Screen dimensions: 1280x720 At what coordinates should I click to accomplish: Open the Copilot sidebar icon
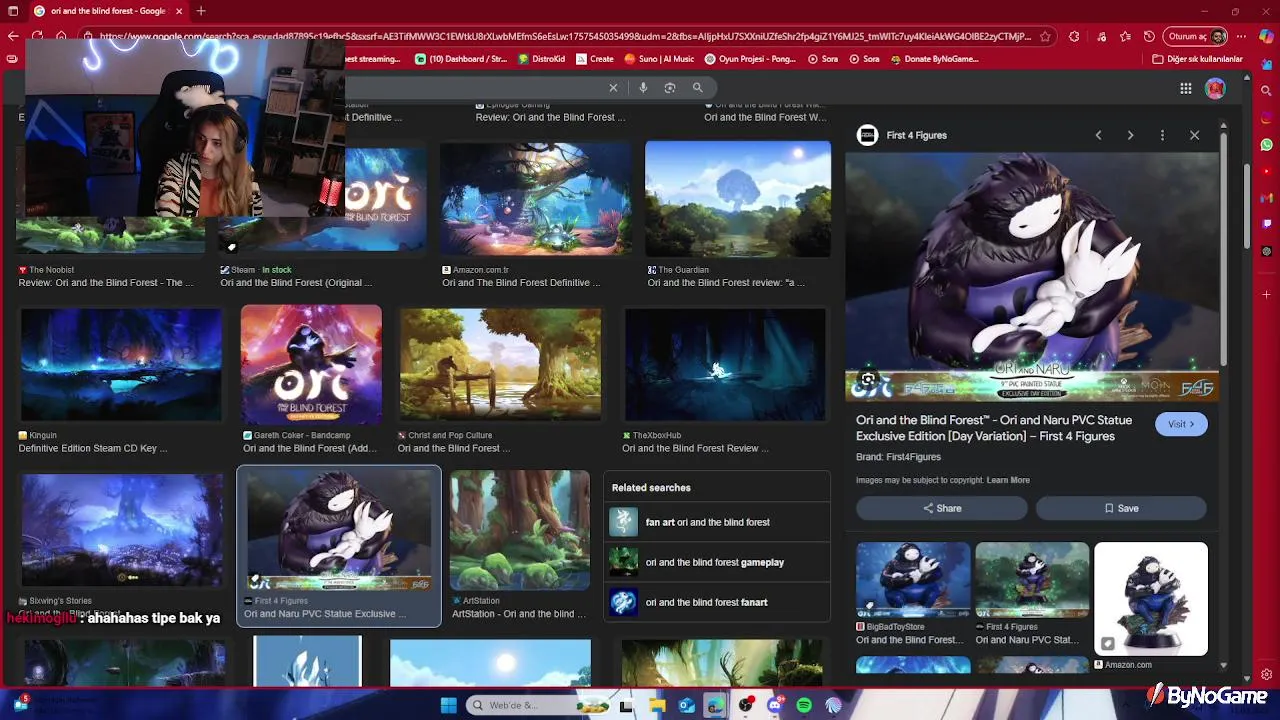coord(1267,37)
